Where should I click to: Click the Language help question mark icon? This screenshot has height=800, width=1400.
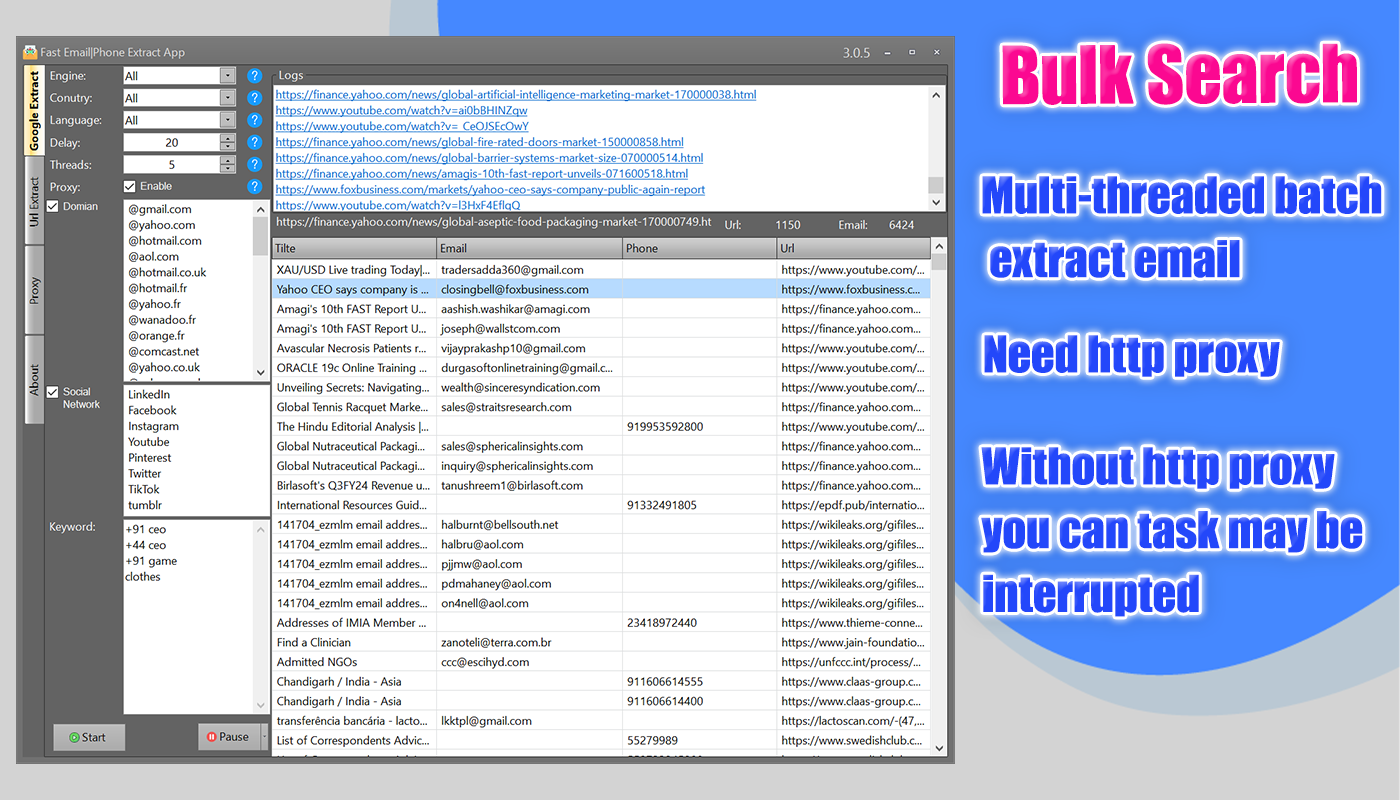click(x=254, y=120)
